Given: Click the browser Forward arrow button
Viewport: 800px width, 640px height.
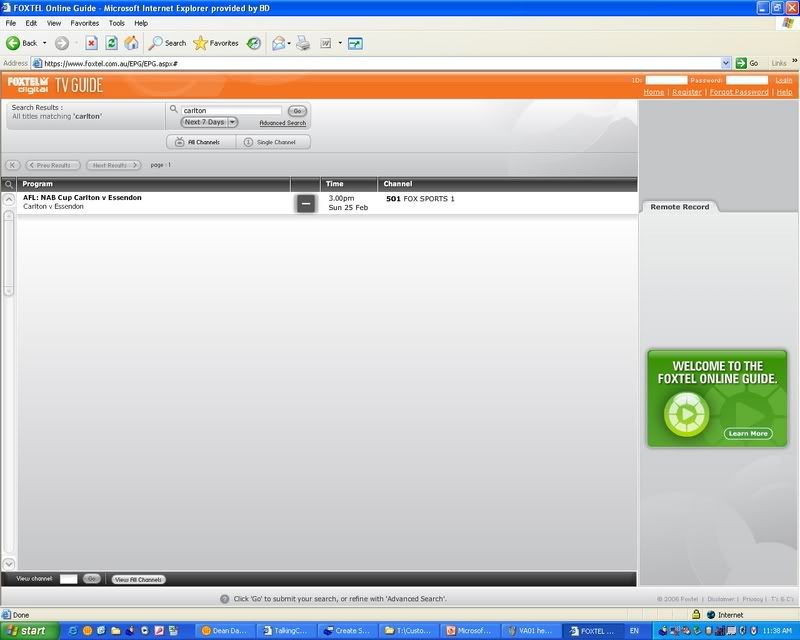Looking at the screenshot, I should tap(62, 43).
